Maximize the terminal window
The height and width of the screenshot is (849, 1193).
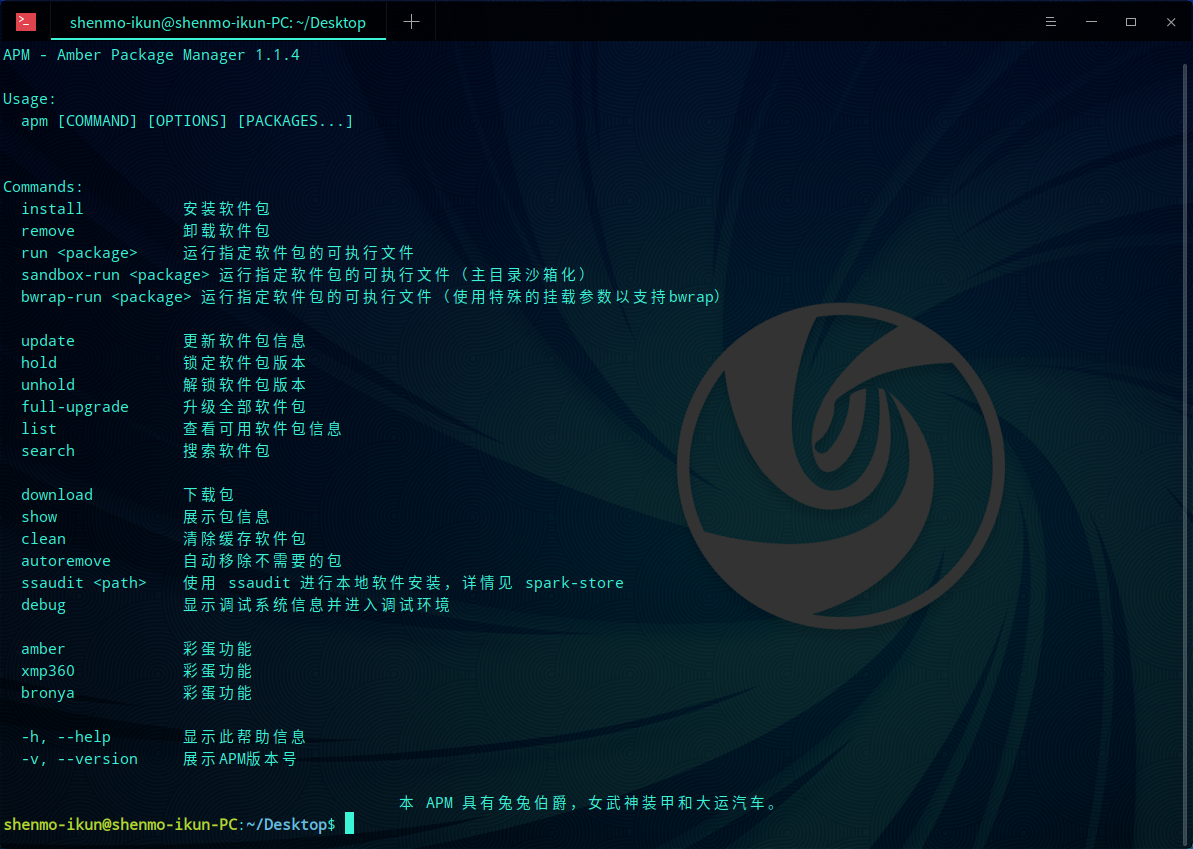point(1131,22)
